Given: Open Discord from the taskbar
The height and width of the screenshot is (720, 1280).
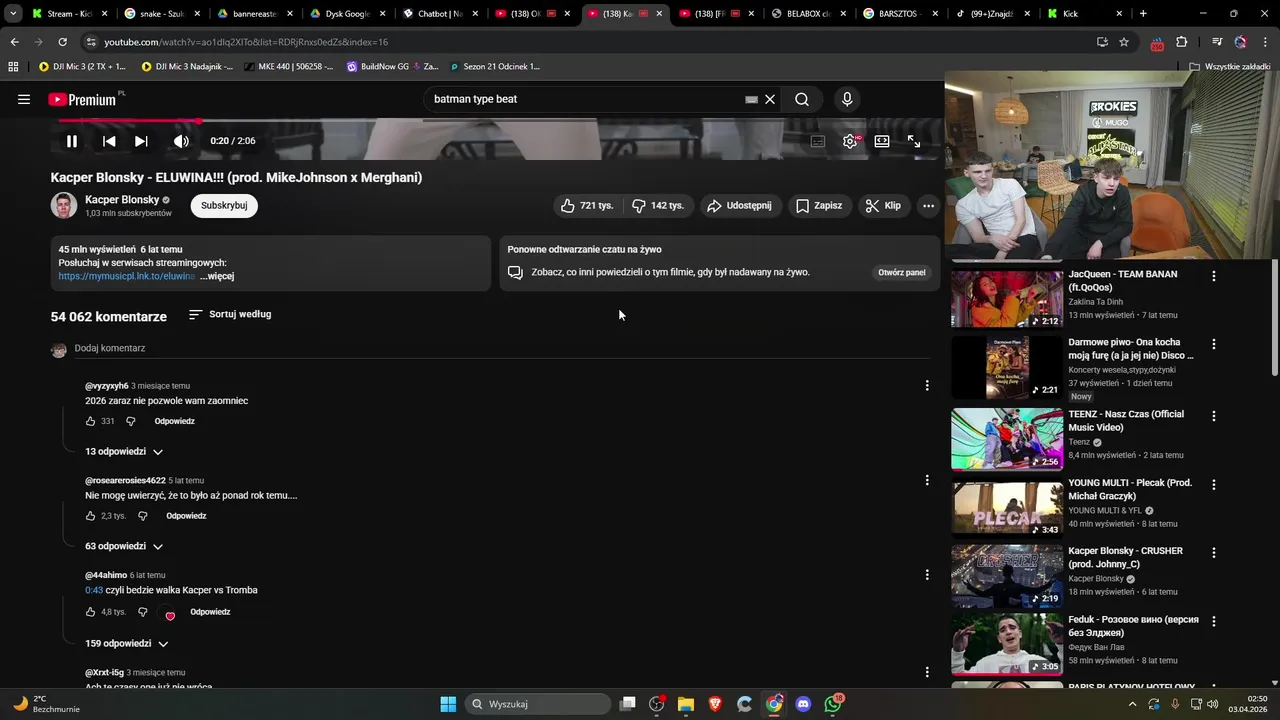Looking at the screenshot, I should (803, 704).
